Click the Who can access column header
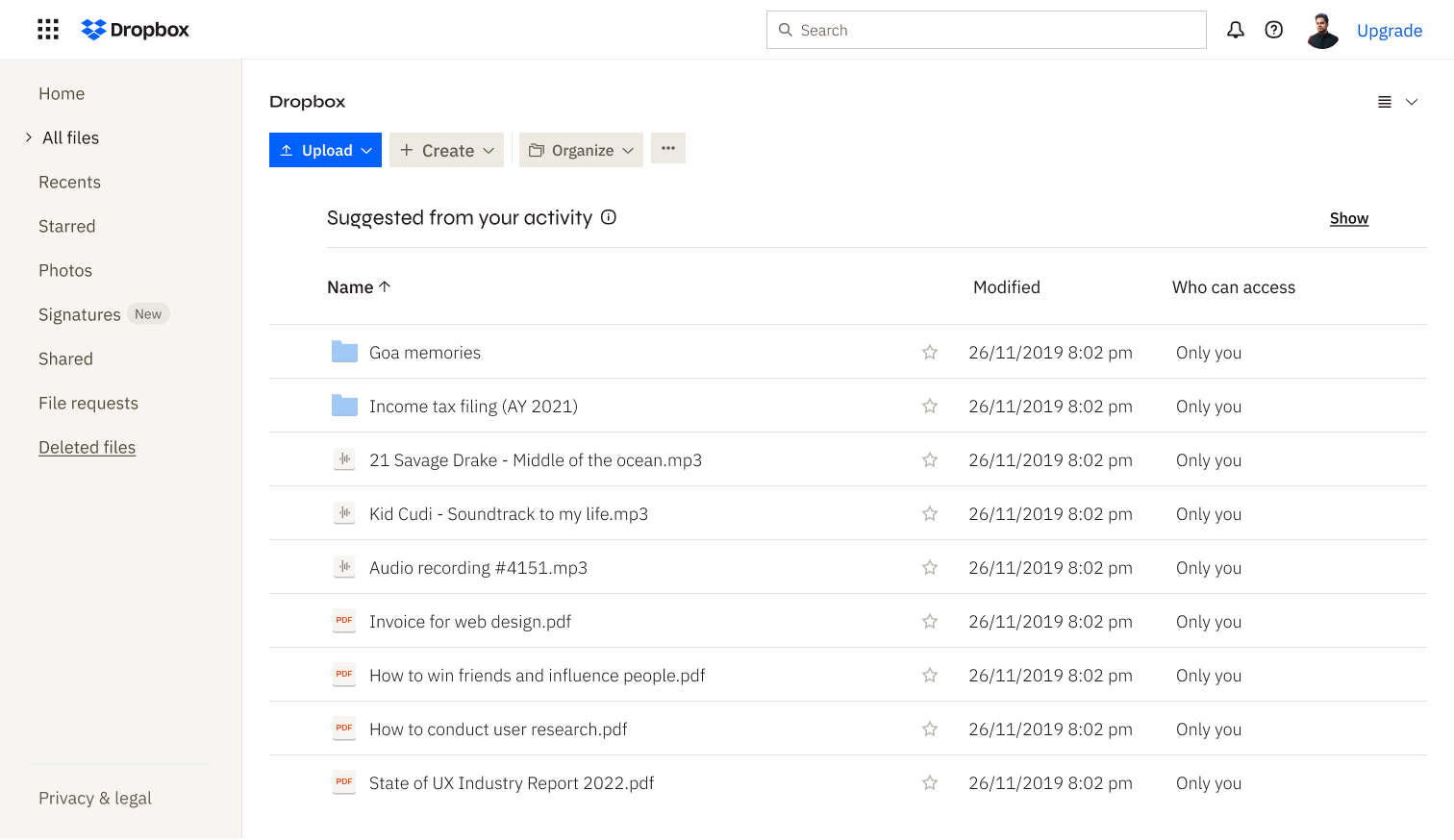This screenshot has width=1454, height=840. tap(1234, 286)
